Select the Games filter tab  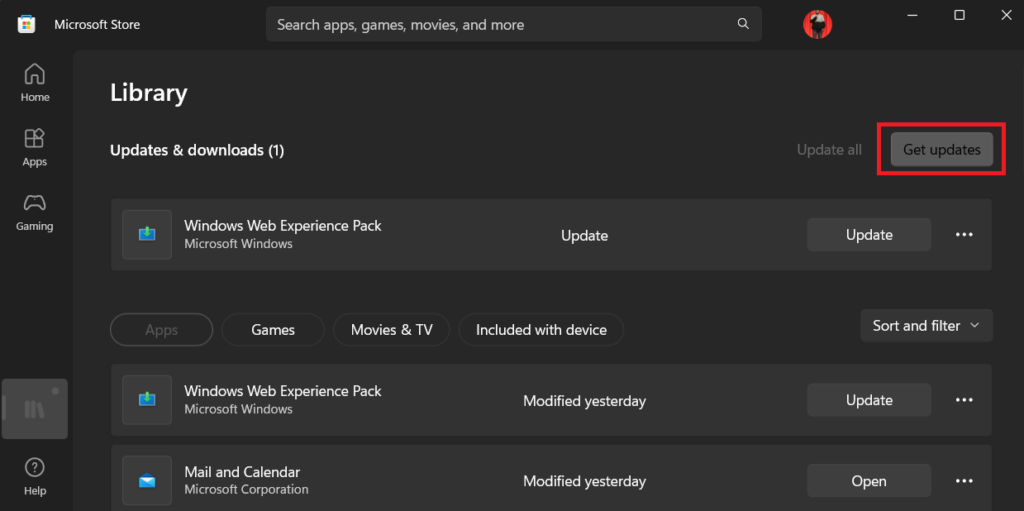pos(273,330)
